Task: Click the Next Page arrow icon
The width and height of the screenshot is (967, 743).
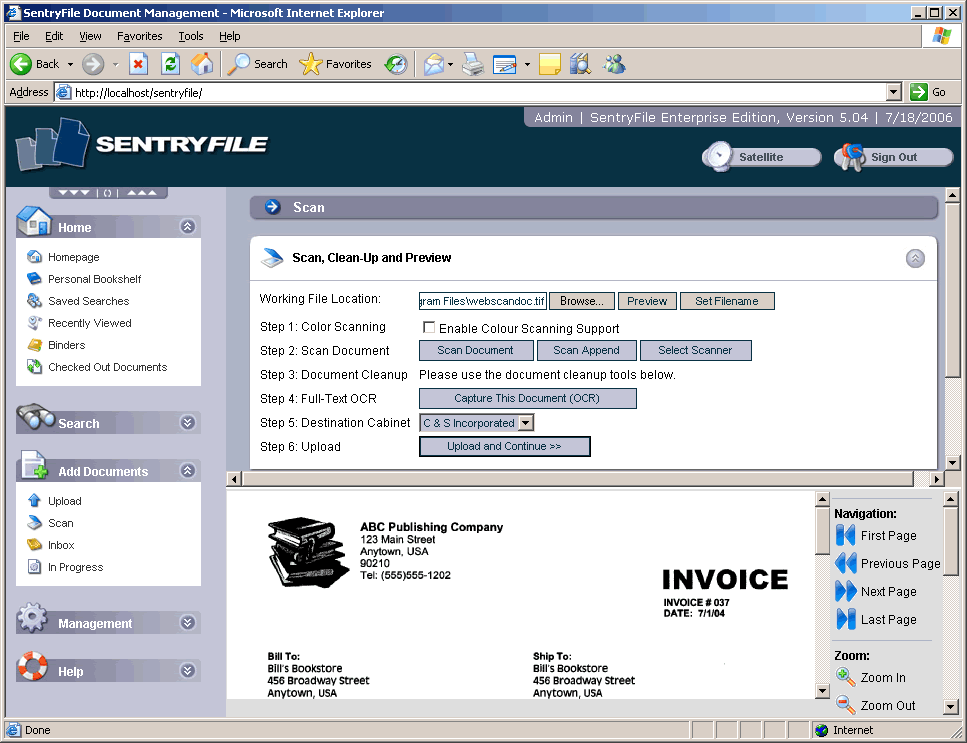Action: pos(845,592)
